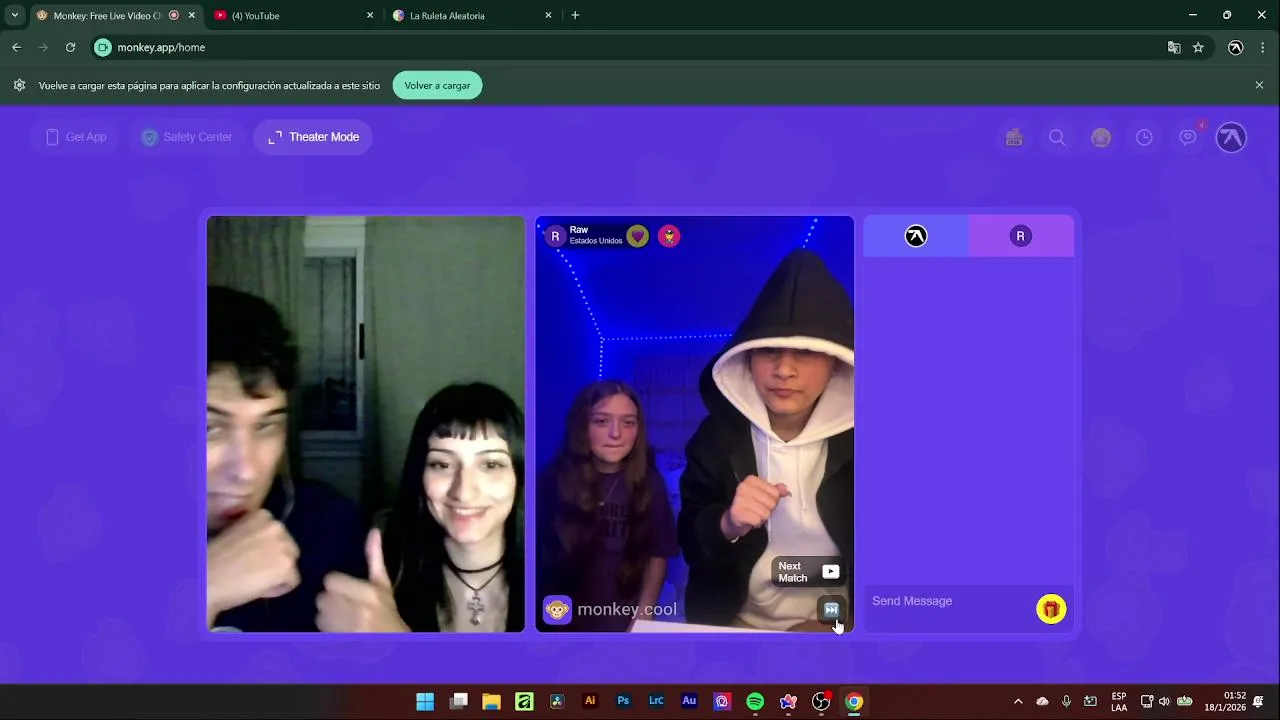Open File Explorer from taskbar
The width and height of the screenshot is (1280, 720).
pyautogui.click(x=491, y=701)
